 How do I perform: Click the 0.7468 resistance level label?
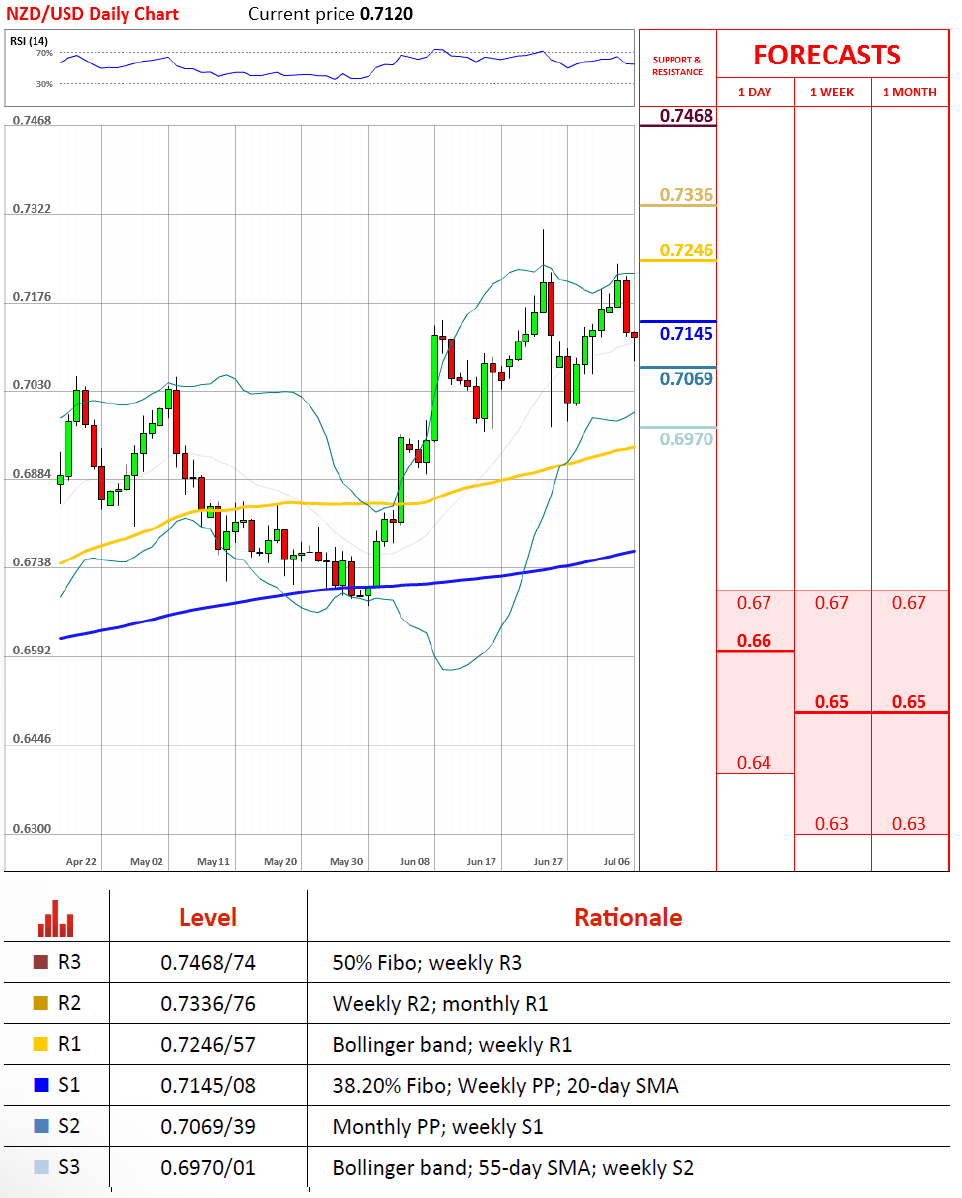point(686,116)
